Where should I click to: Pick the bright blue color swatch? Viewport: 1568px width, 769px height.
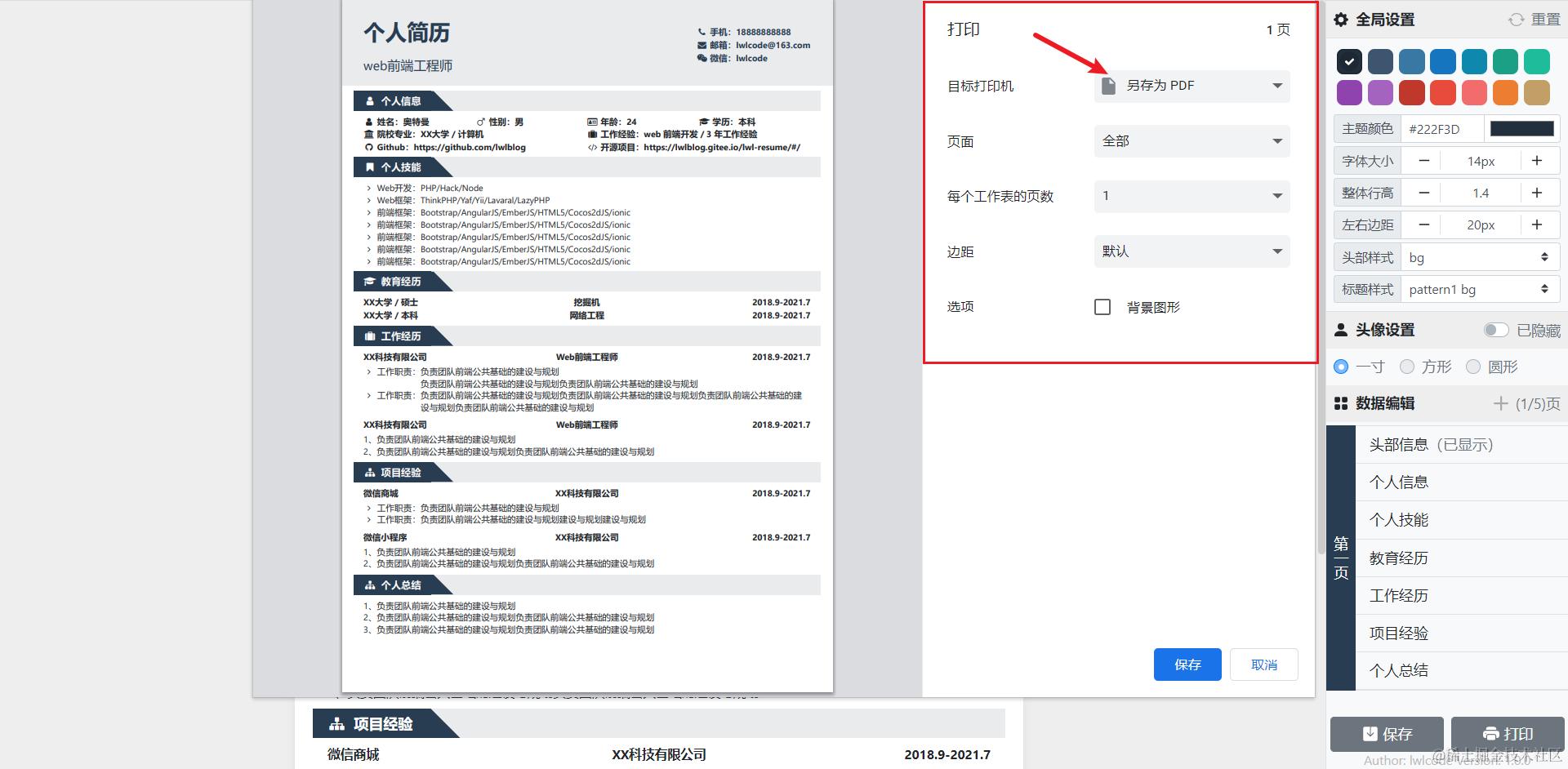tap(1442, 61)
